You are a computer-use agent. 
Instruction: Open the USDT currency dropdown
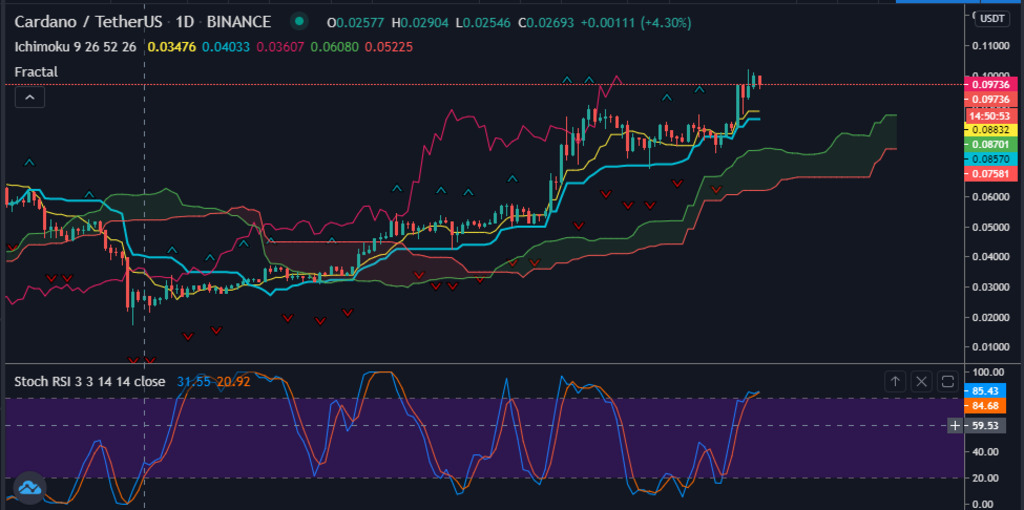click(992, 18)
